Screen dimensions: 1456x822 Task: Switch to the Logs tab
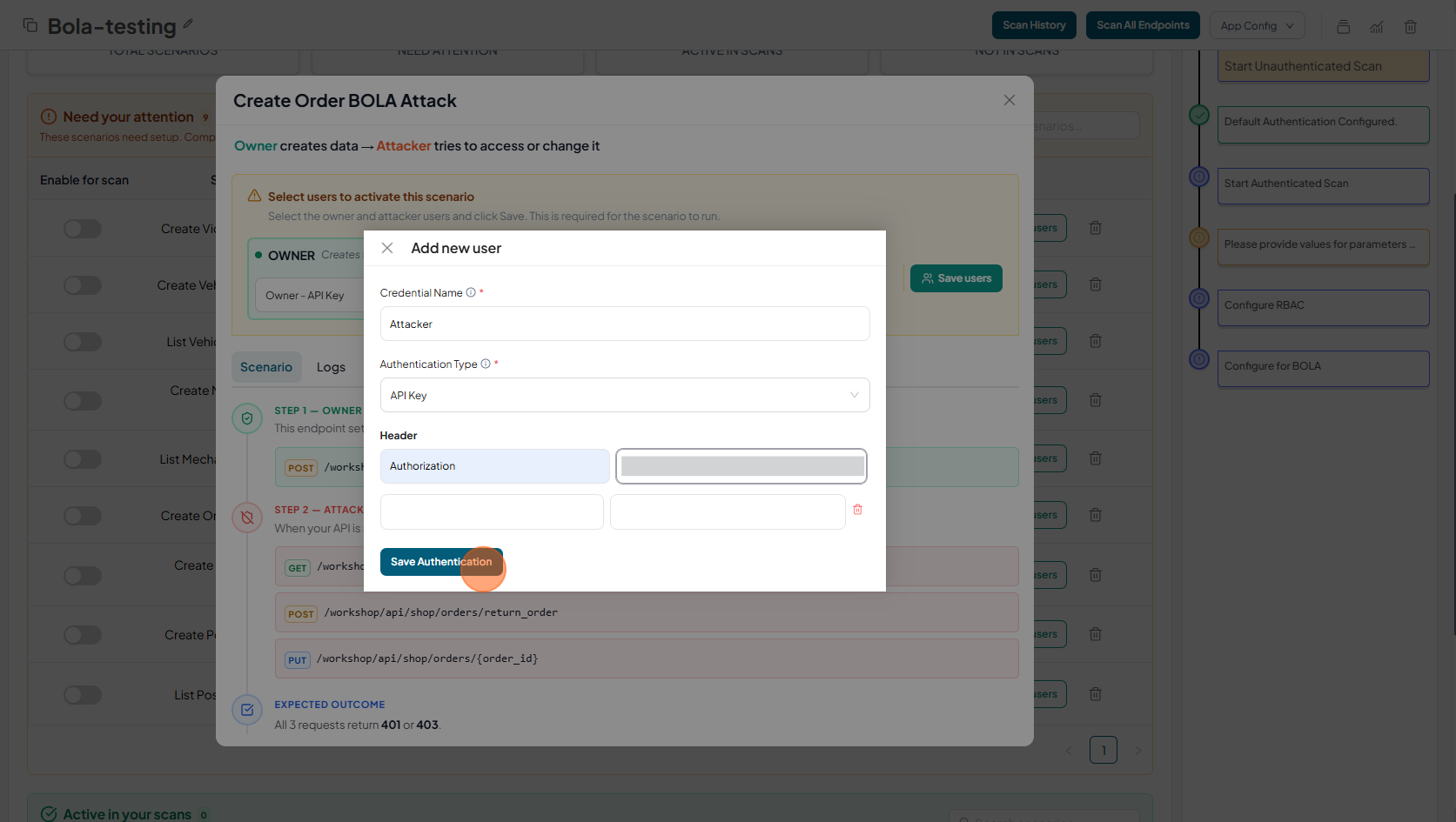[331, 368]
